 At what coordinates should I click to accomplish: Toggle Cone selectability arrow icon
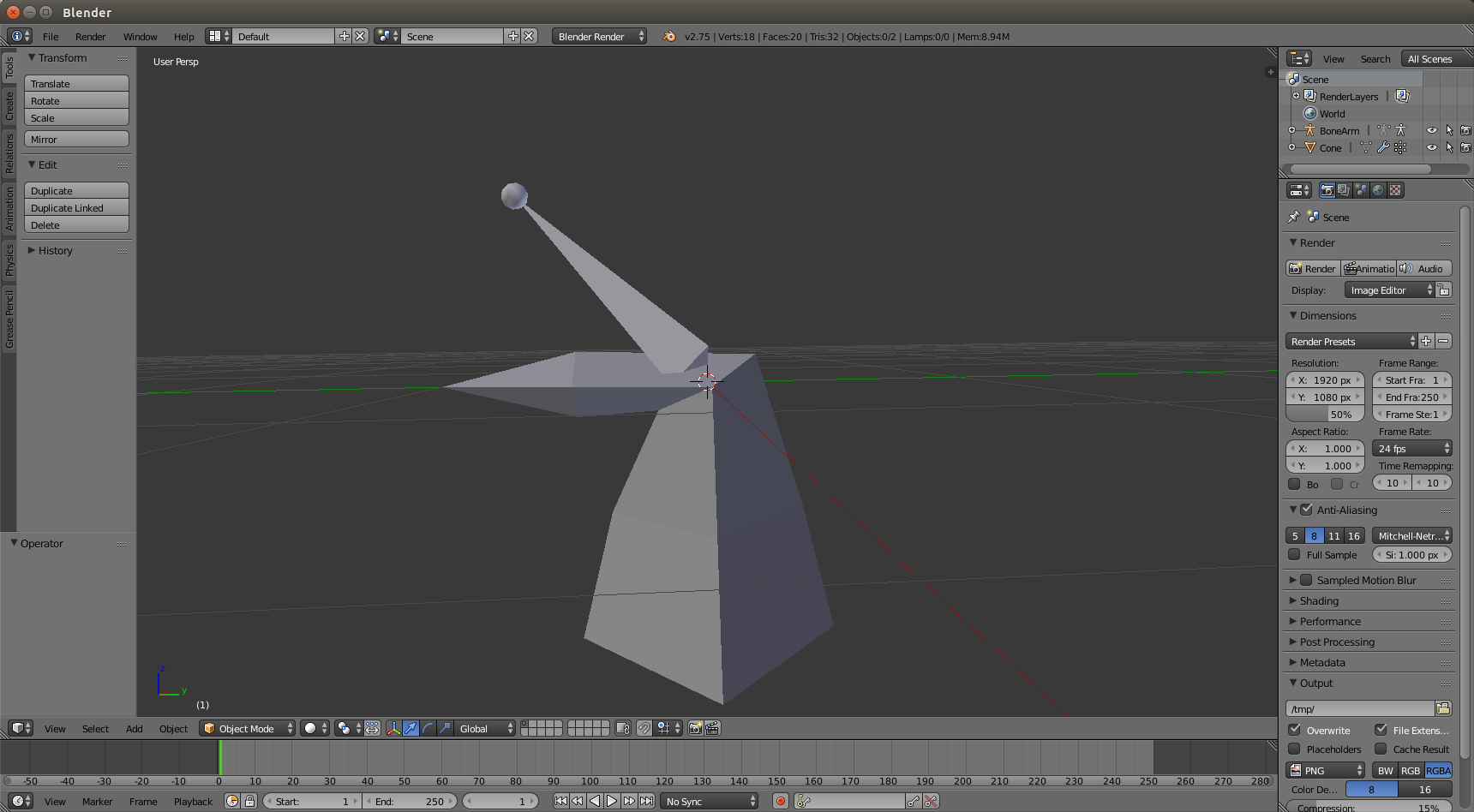coord(1449,147)
